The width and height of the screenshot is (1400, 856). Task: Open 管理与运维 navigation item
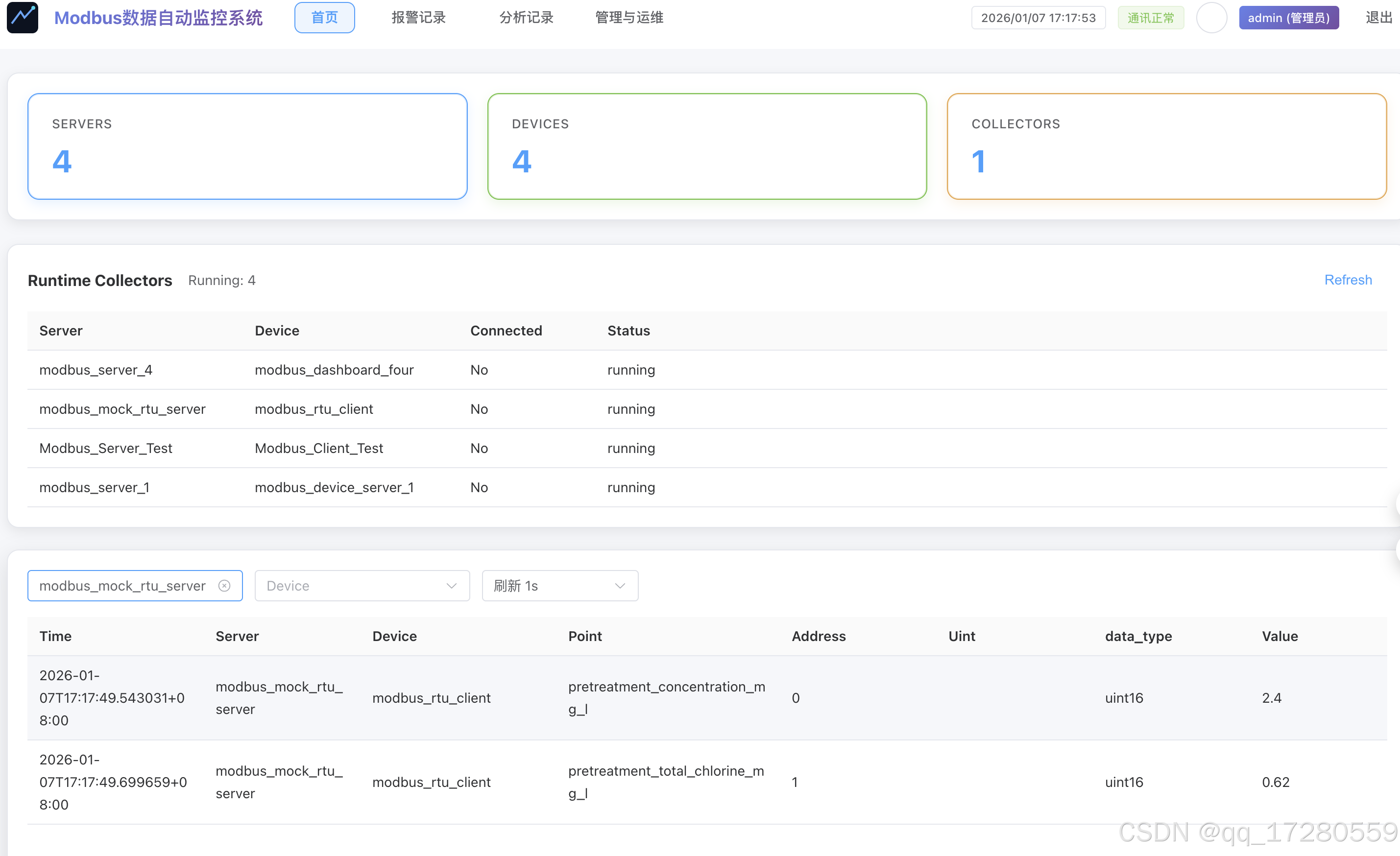pos(628,18)
